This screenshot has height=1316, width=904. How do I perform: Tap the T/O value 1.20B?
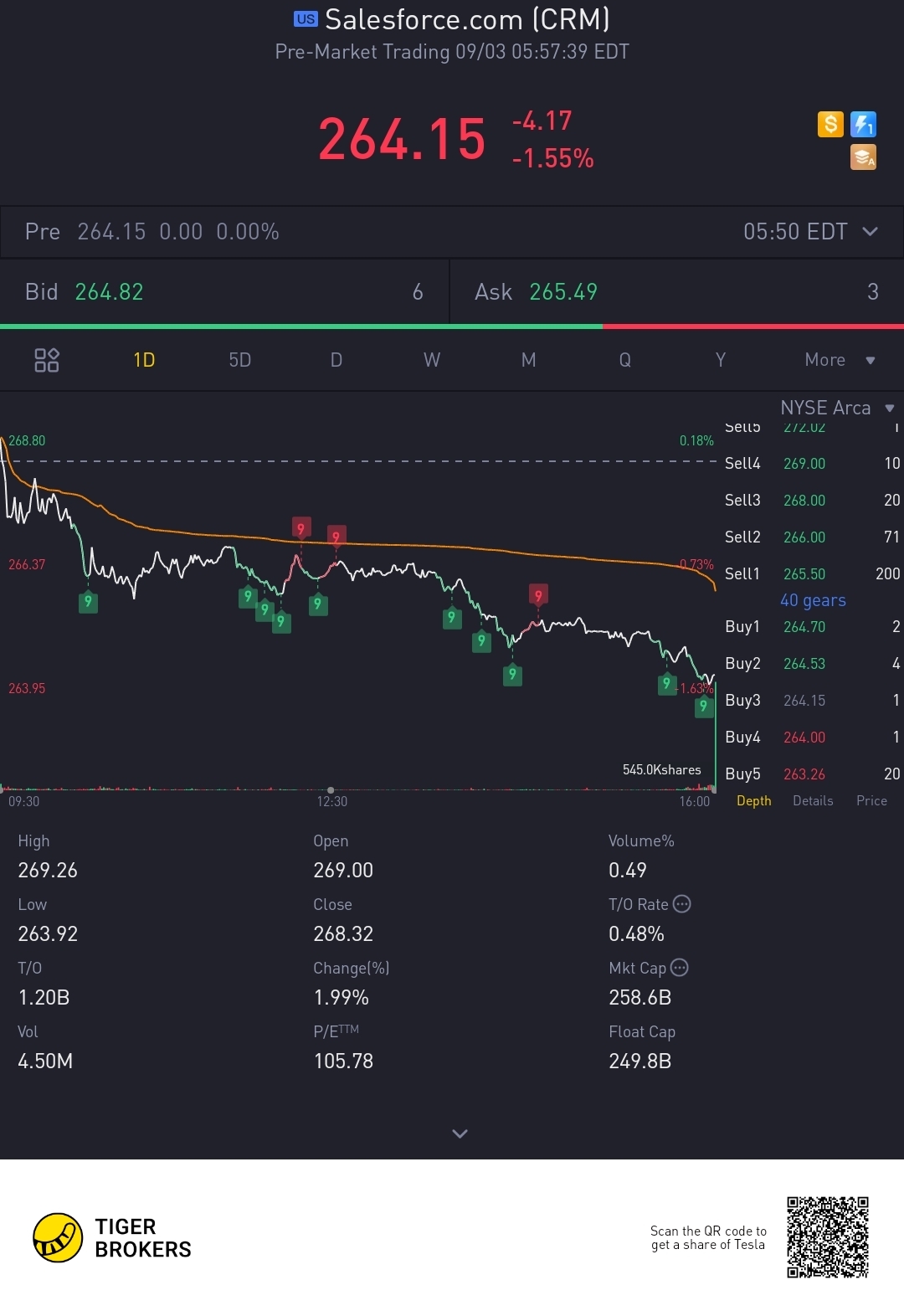(44, 998)
